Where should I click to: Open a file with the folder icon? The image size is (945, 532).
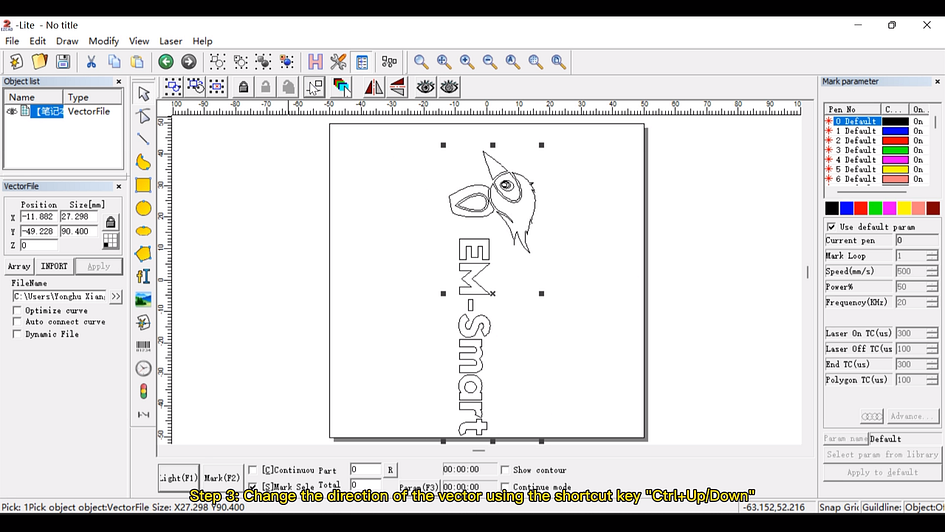[x=39, y=61]
